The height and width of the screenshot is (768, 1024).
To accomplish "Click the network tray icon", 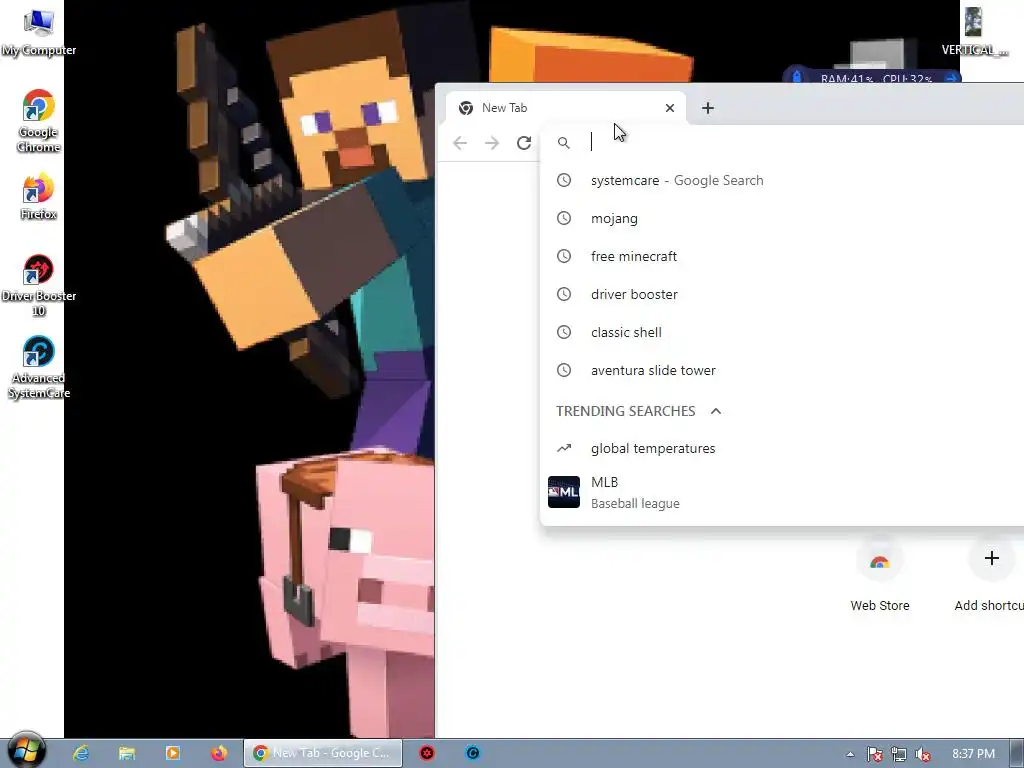I will tap(899, 754).
